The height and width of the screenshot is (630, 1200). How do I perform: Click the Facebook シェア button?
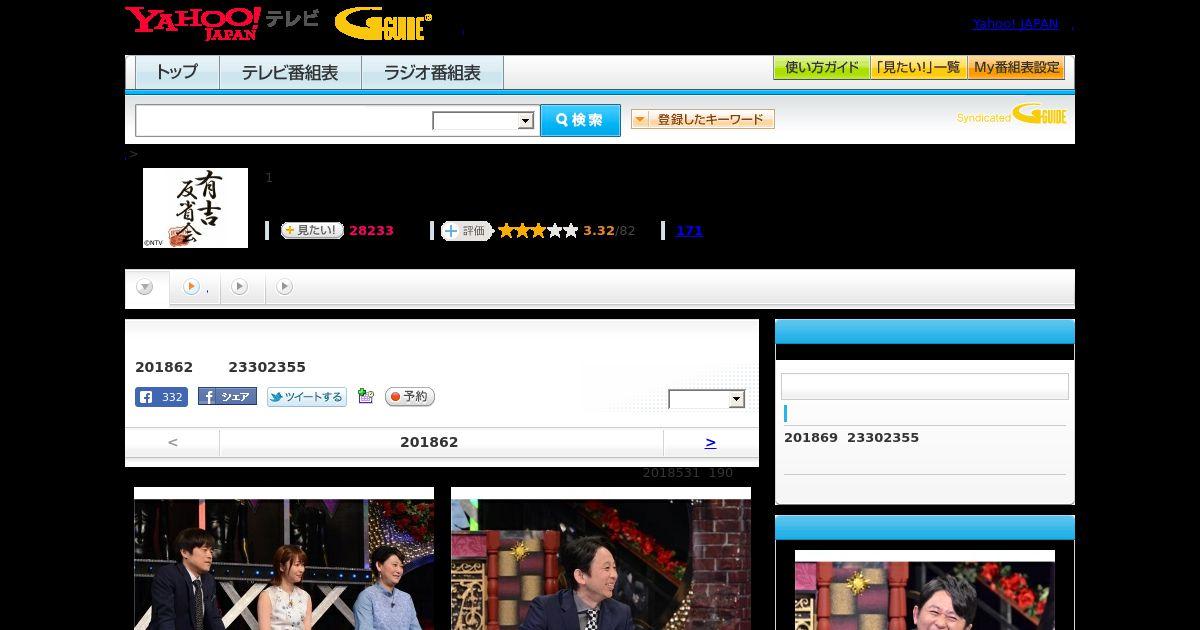pyautogui.click(x=227, y=397)
